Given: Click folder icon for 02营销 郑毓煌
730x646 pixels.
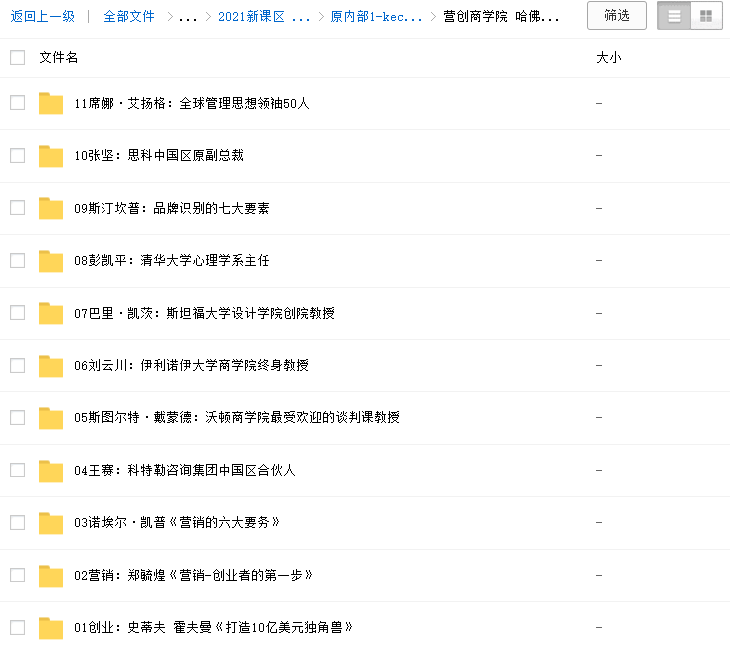Looking at the screenshot, I should 51,575.
